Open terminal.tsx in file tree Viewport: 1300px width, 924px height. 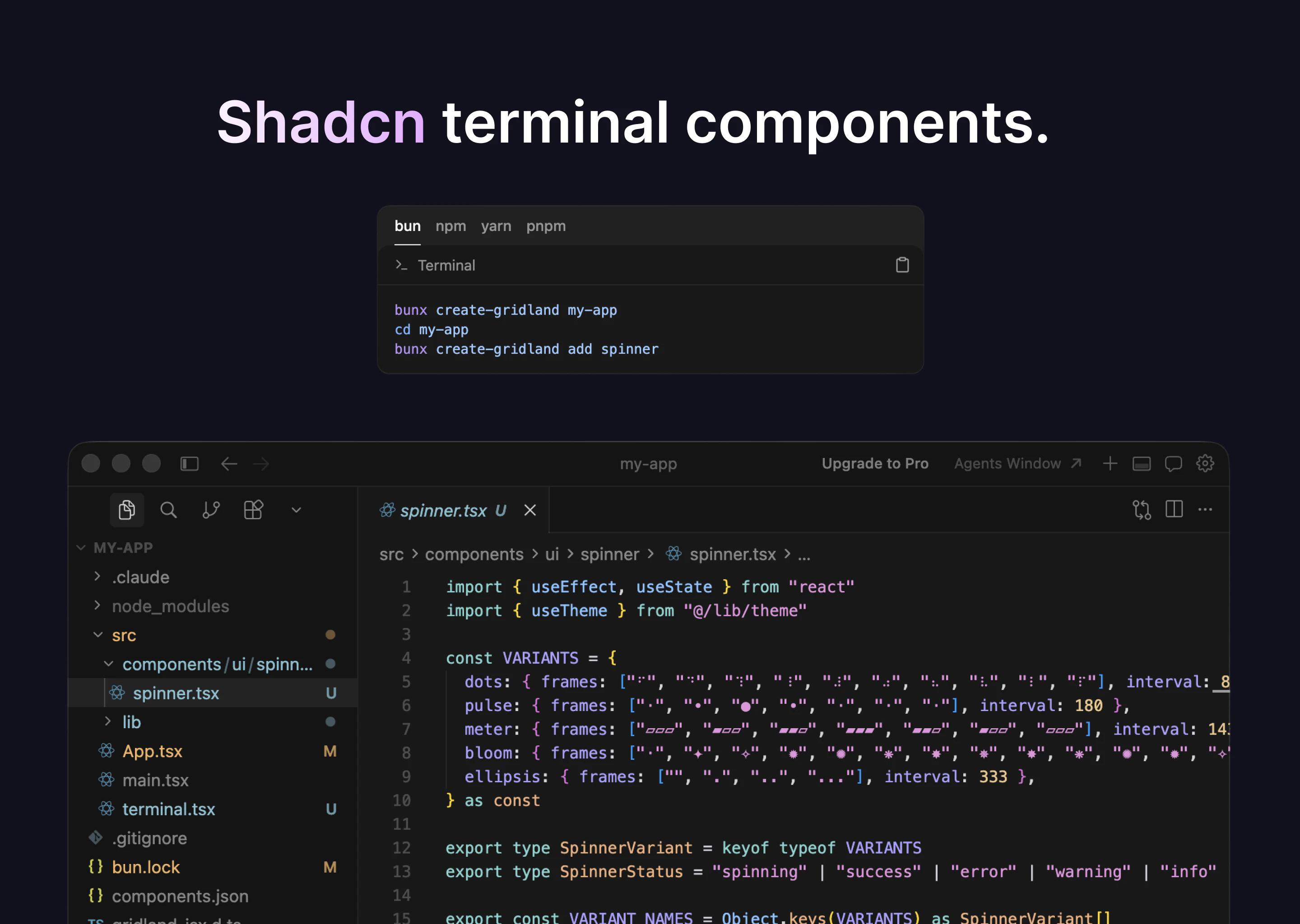point(168,809)
